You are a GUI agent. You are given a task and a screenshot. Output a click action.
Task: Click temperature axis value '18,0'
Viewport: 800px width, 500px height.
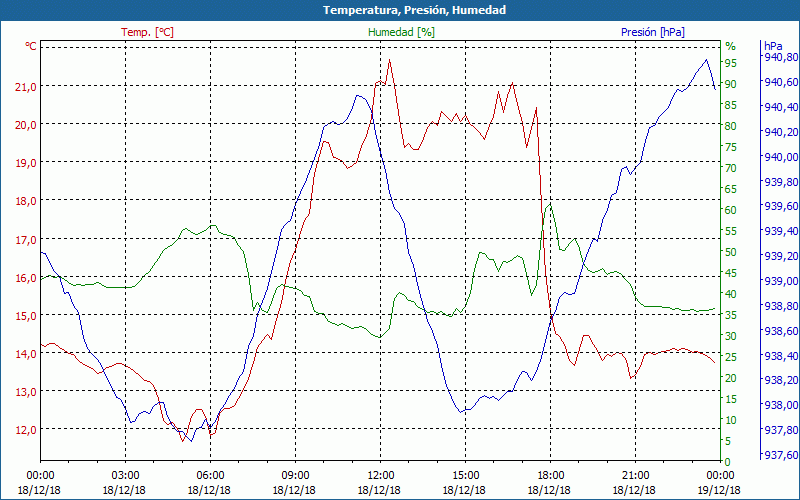point(28,201)
